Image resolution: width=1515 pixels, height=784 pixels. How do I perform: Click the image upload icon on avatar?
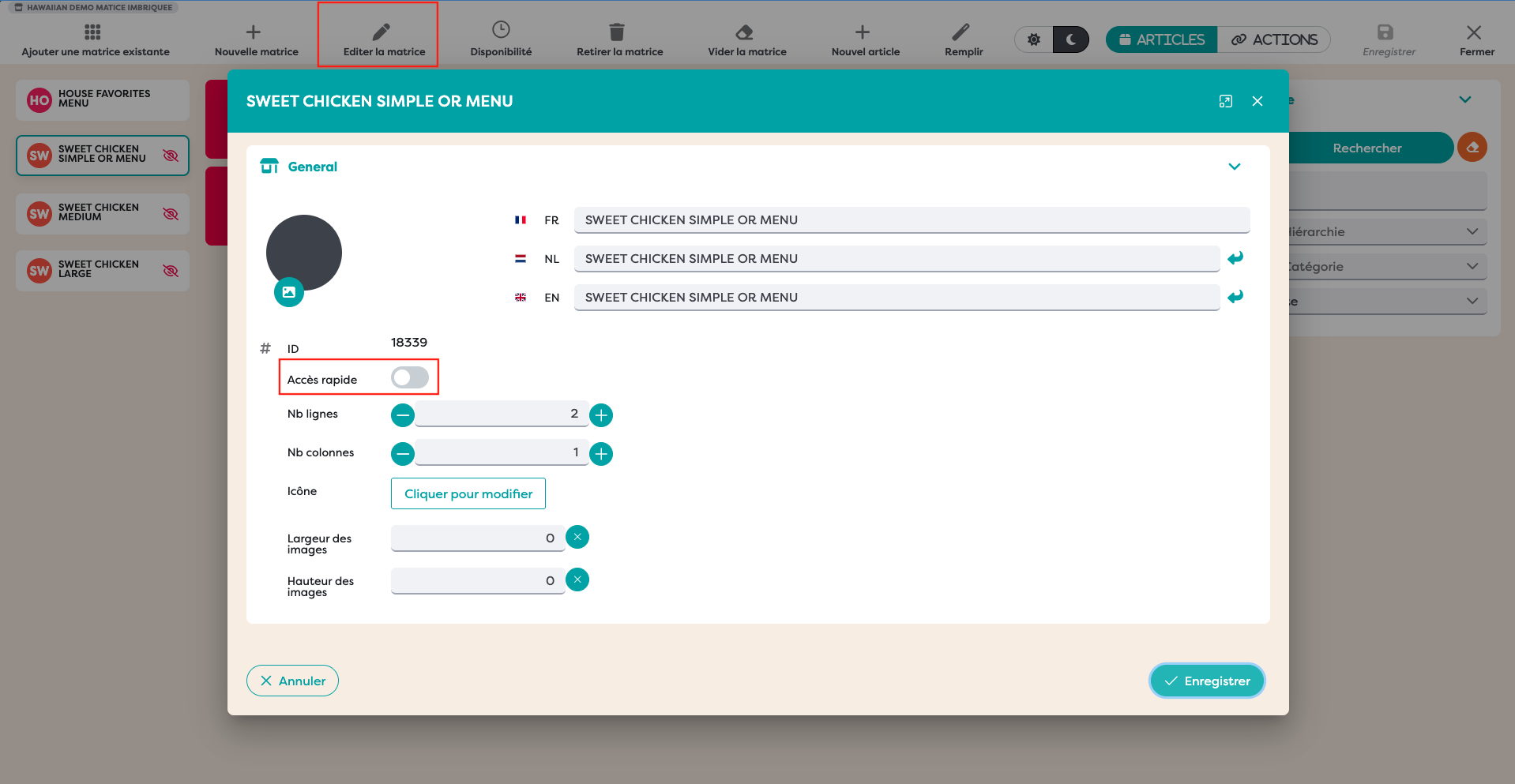pos(289,292)
